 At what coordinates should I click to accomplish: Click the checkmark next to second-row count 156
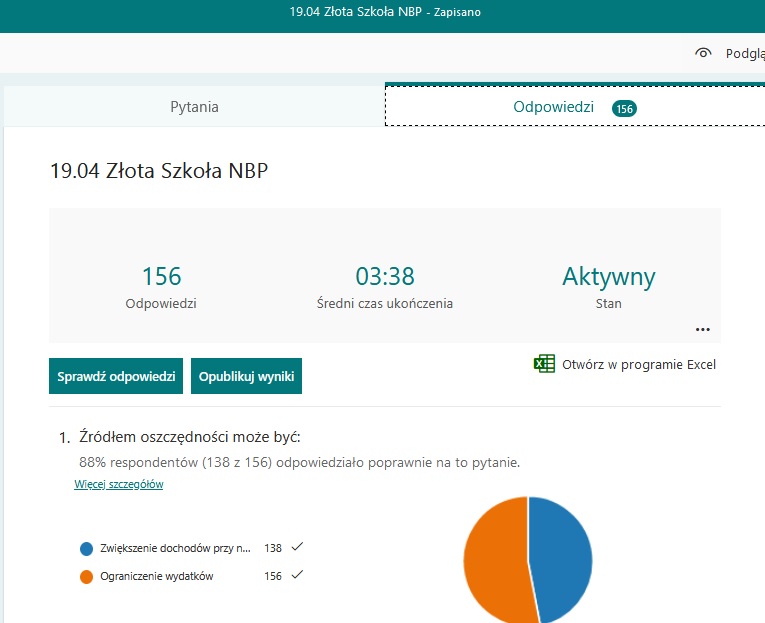coord(297,575)
